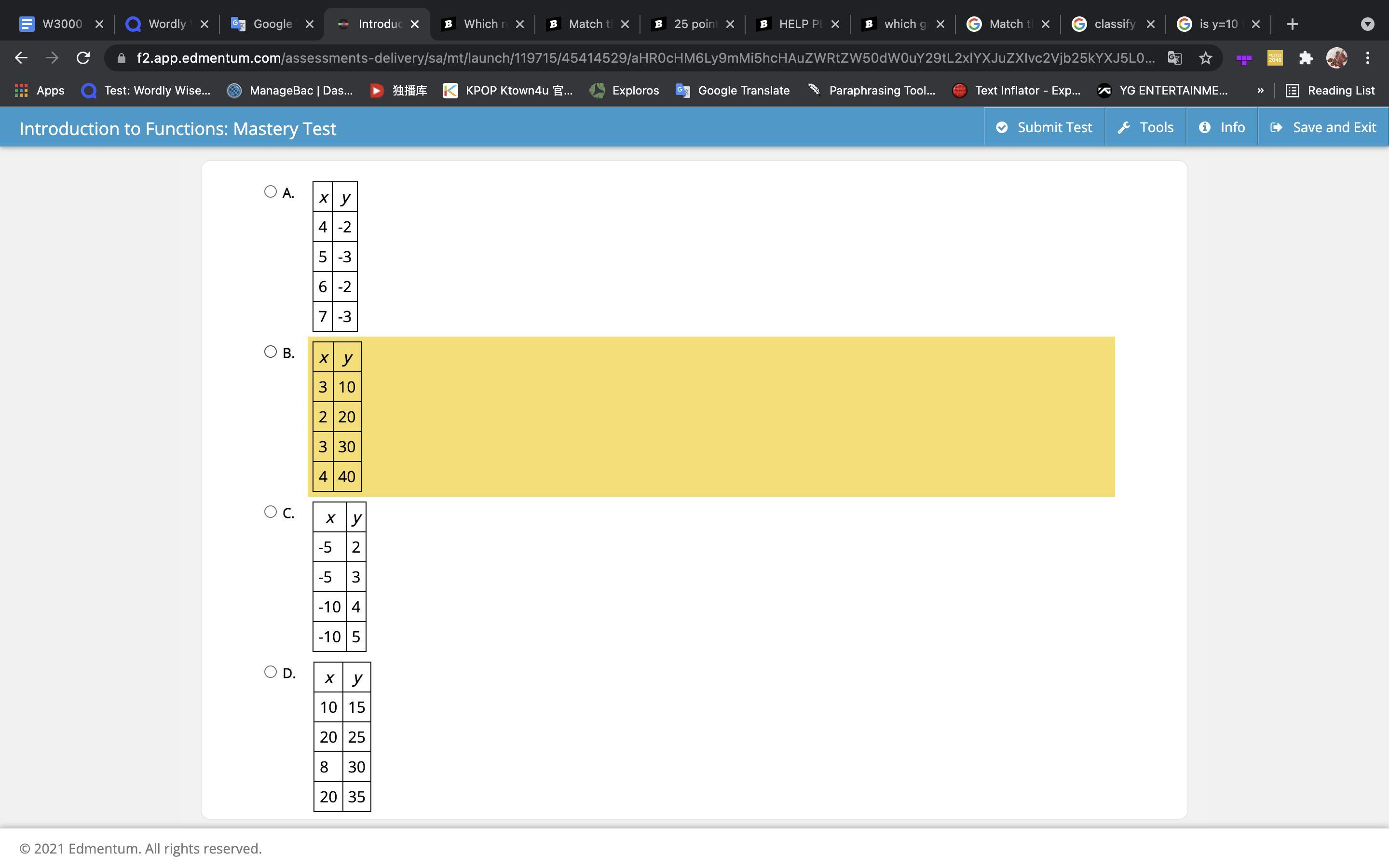The width and height of the screenshot is (1389, 868).
Task: Choose answer option D radio button
Action: coord(271,672)
